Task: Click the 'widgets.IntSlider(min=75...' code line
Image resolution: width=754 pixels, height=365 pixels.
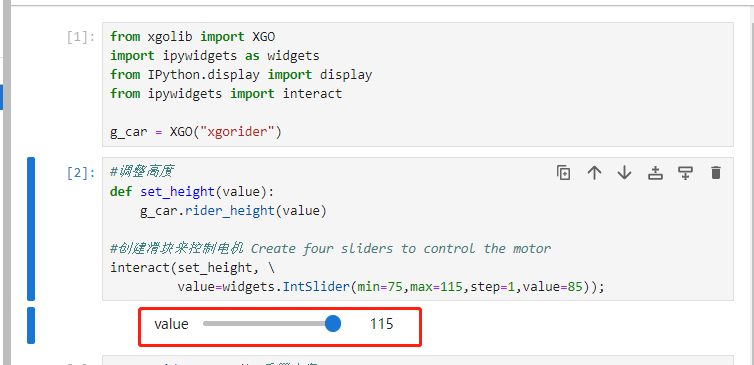Action: pos(390,287)
